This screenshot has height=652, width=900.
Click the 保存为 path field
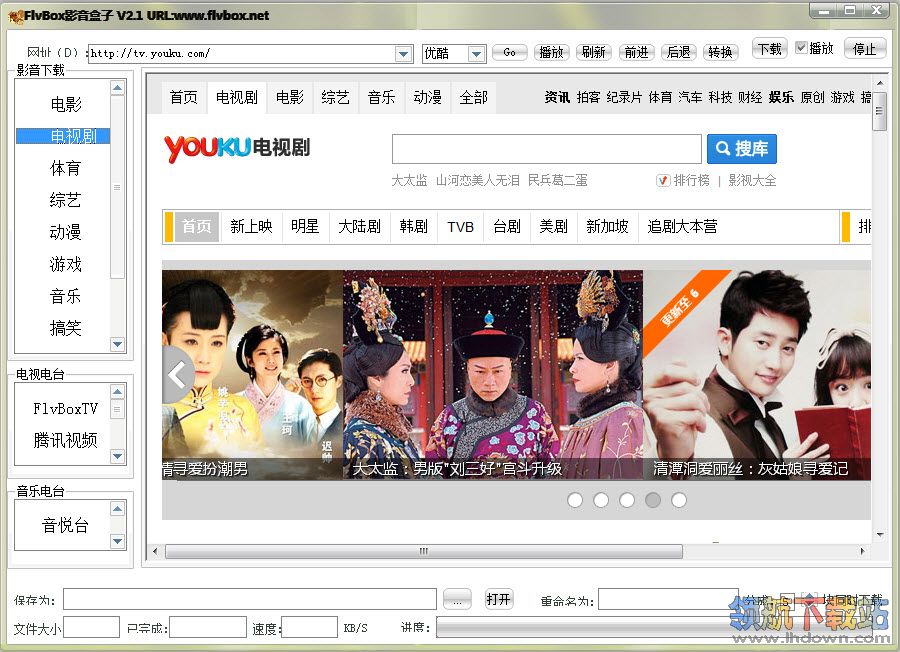[250, 599]
